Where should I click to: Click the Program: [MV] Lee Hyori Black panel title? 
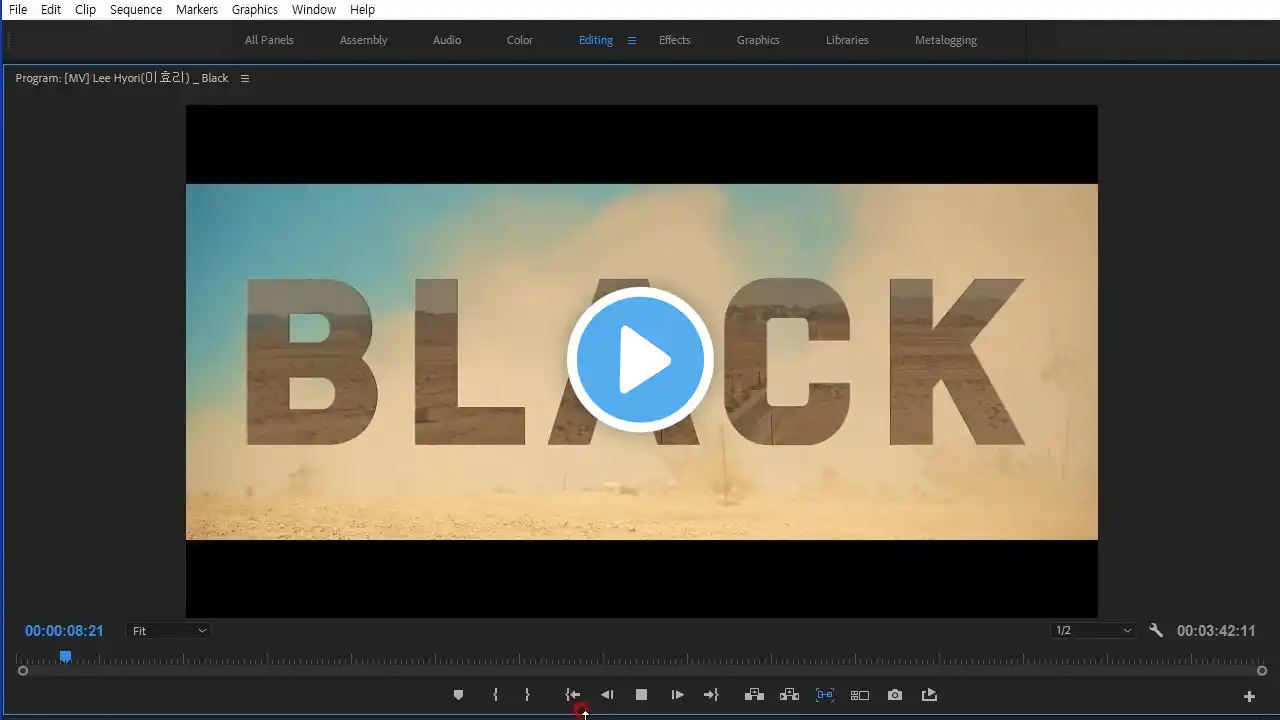click(122, 78)
